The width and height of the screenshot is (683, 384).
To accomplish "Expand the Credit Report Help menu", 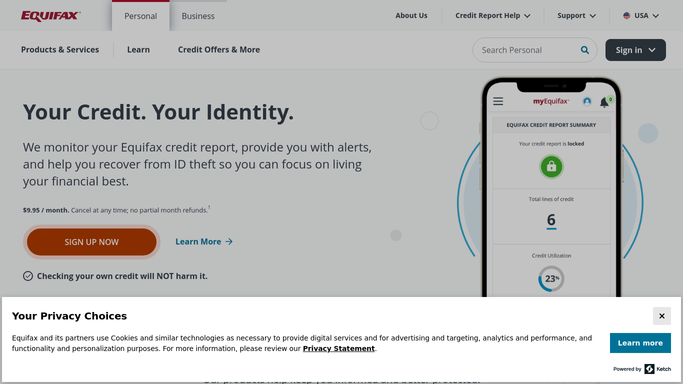I will (493, 16).
